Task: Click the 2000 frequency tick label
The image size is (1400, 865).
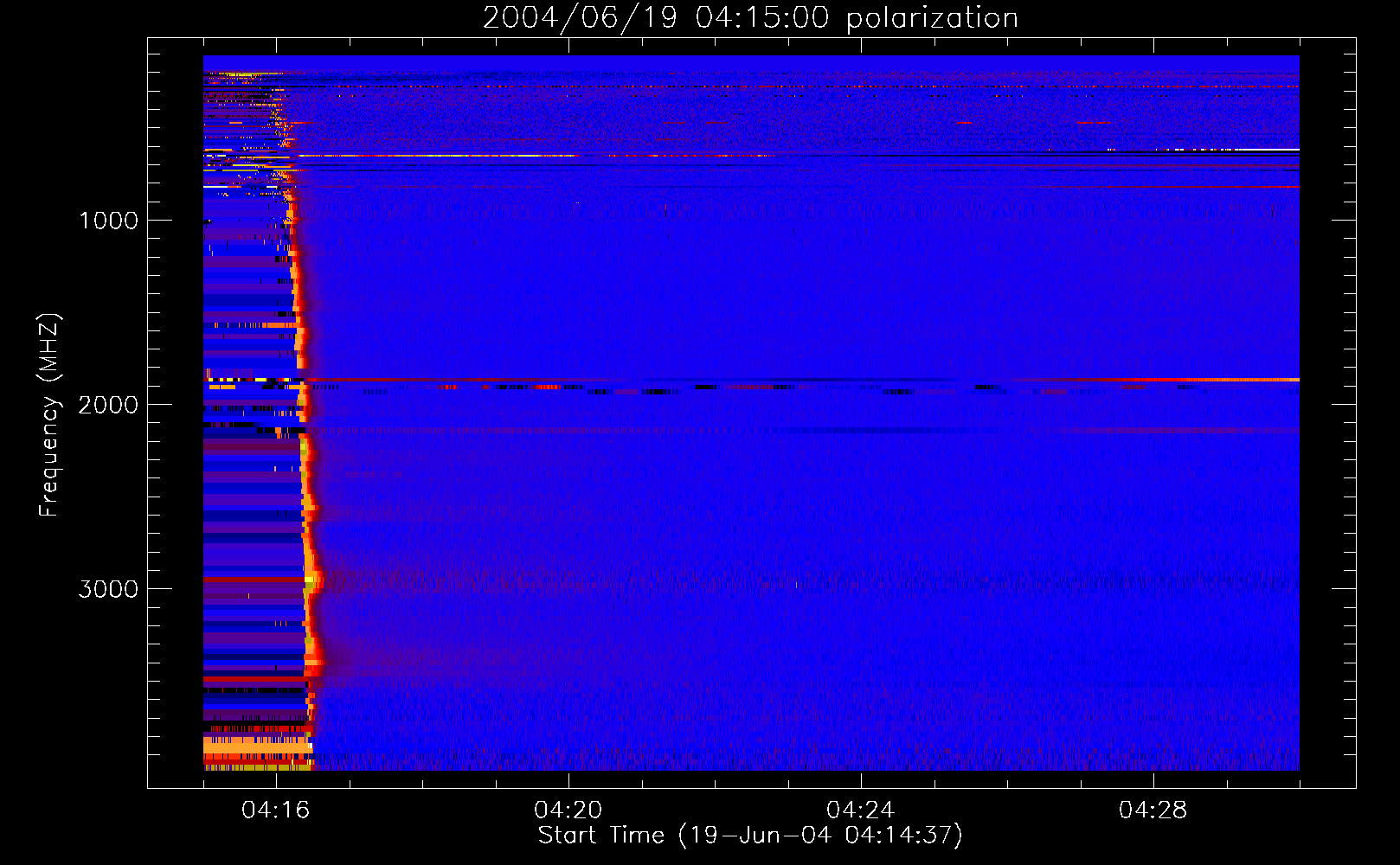Action: [108, 405]
